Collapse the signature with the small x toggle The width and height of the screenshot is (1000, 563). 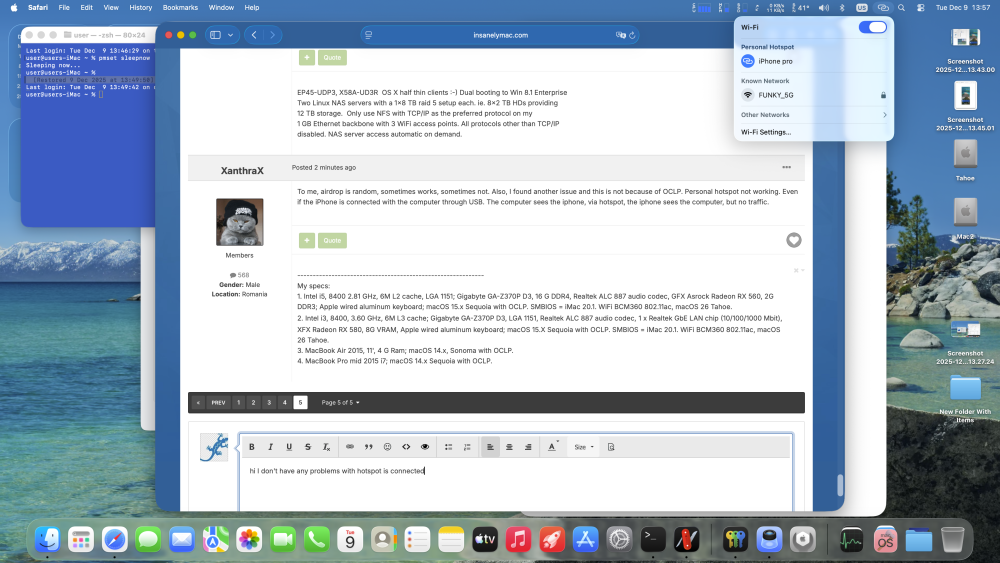[798, 270]
